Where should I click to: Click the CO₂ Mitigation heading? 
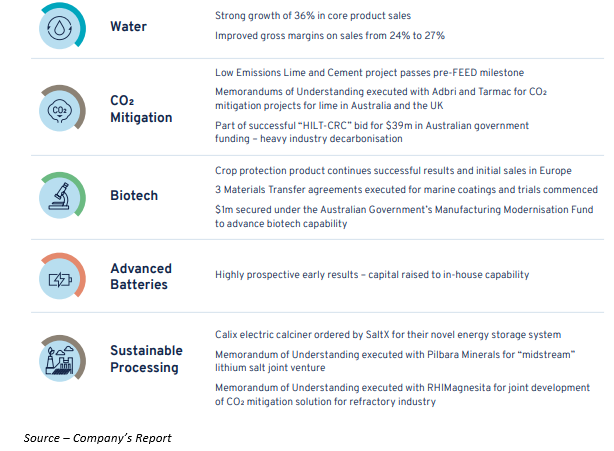click(141, 110)
